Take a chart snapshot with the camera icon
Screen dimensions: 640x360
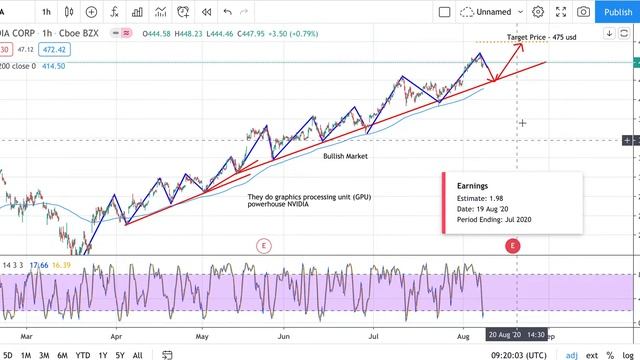pyautogui.click(x=583, y=12)
